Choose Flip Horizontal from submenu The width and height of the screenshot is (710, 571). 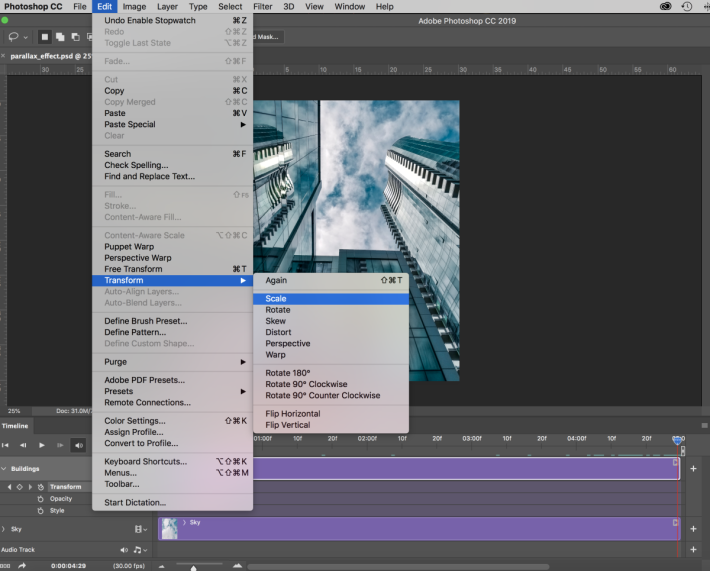[331, 414]
